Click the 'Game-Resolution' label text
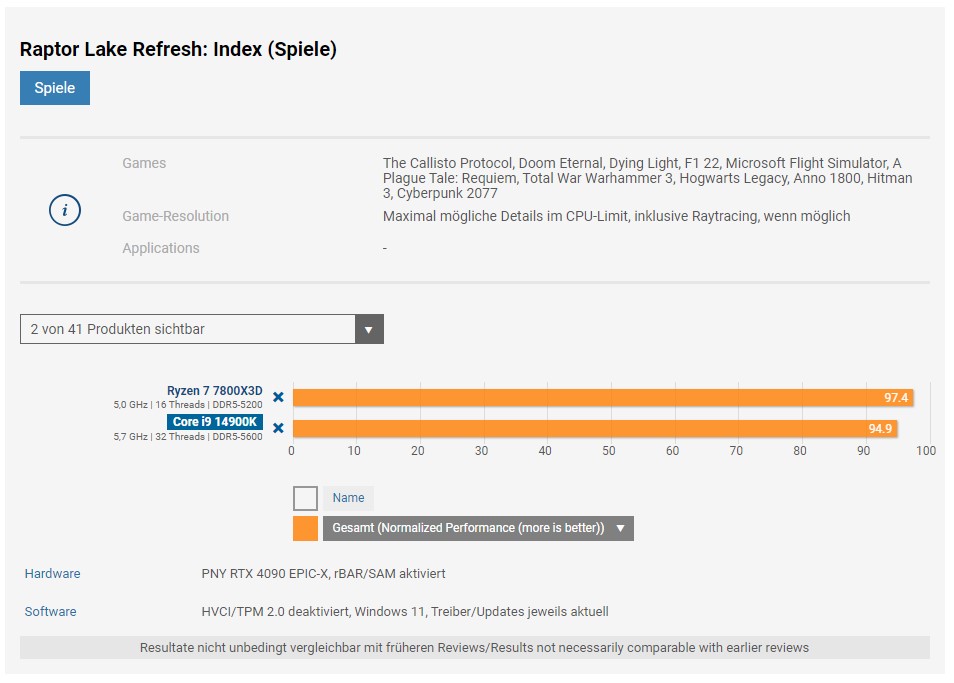 (175, 216)
